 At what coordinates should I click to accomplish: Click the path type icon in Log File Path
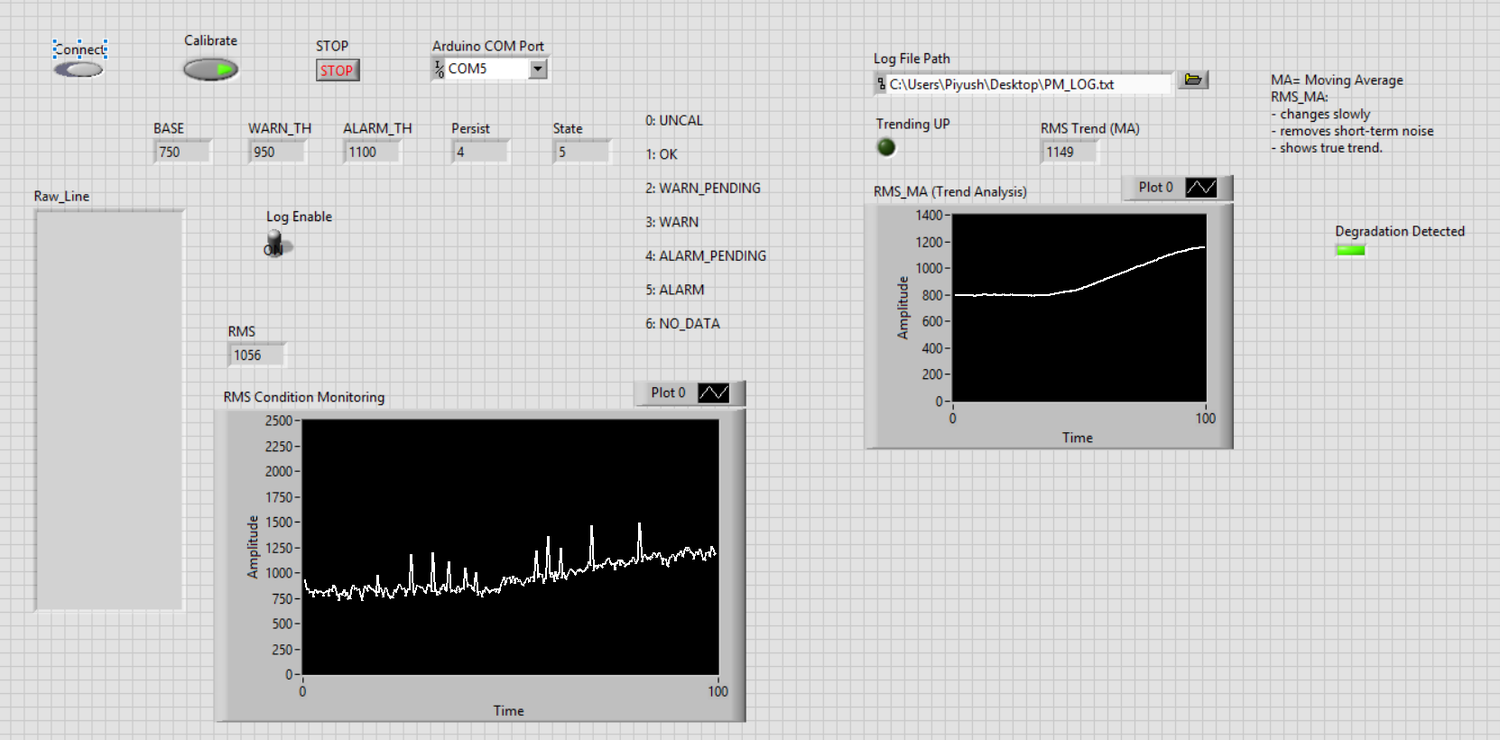pos(880,84)
